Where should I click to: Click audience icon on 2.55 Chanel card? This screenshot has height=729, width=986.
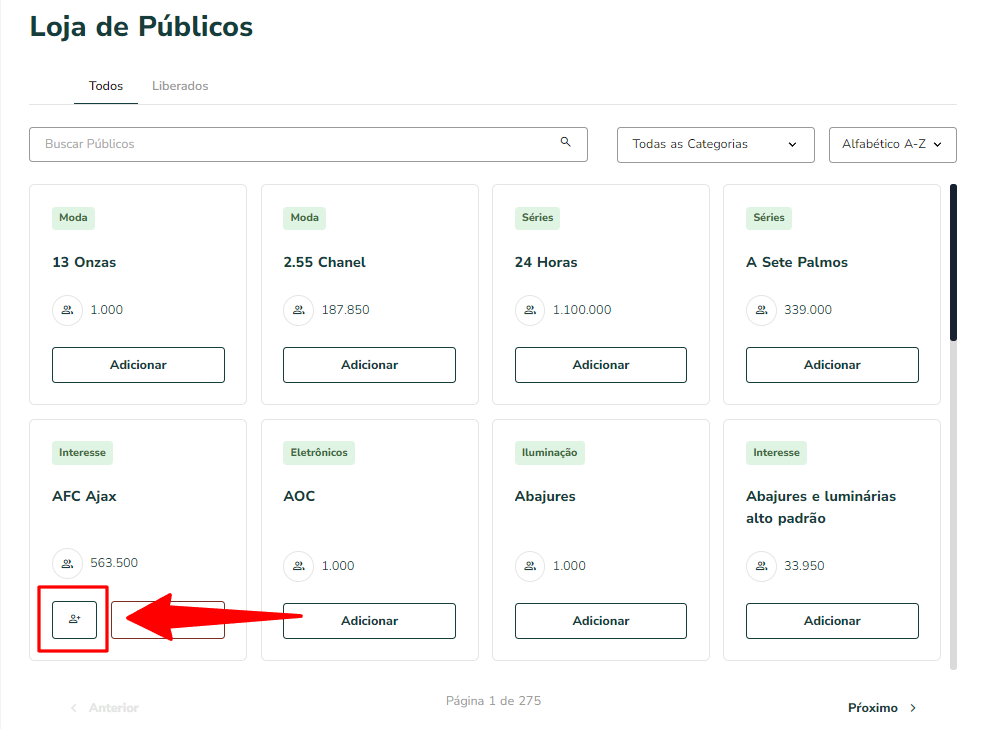[299, 310]
